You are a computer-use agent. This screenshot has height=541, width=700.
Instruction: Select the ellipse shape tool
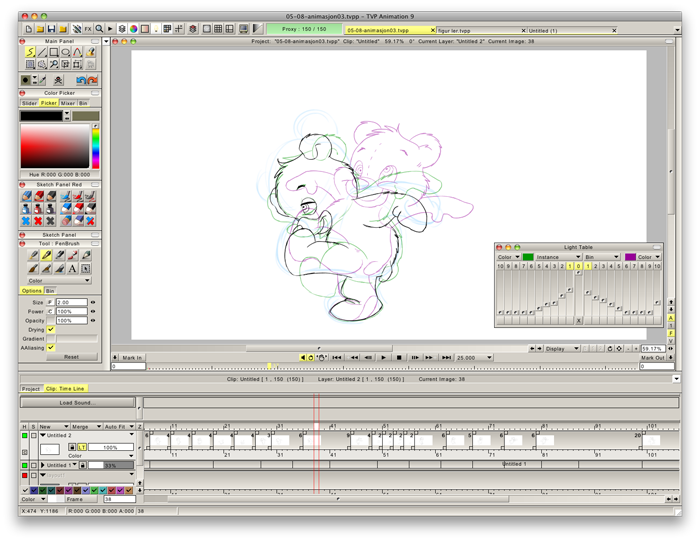[x=66, y=52]
